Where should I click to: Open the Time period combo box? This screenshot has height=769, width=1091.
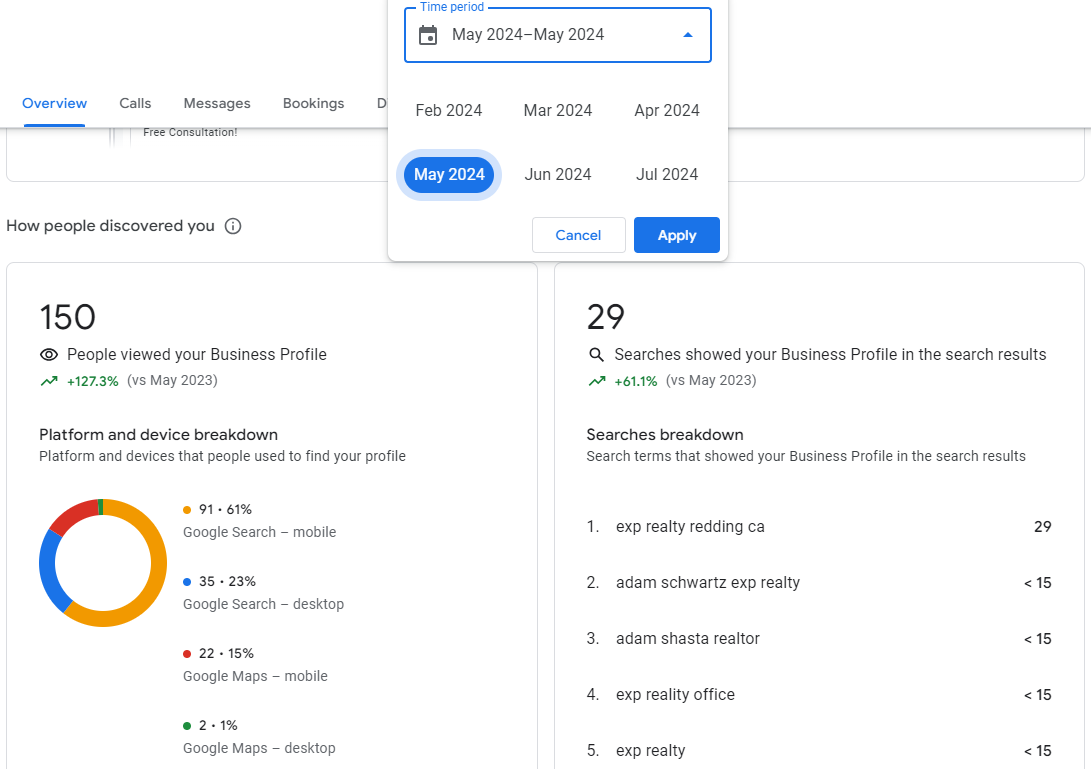(557, 35)
